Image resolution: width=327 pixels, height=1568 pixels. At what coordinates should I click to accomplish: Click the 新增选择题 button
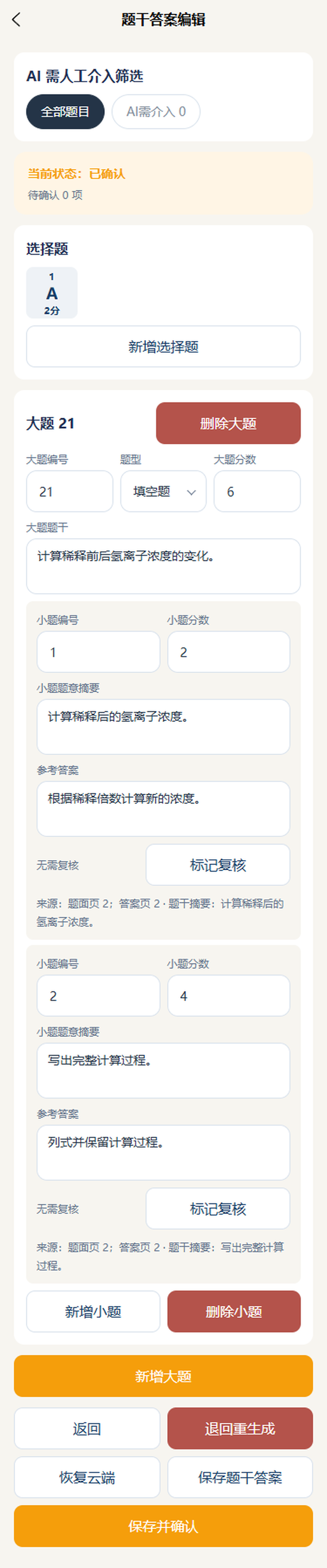163,346
